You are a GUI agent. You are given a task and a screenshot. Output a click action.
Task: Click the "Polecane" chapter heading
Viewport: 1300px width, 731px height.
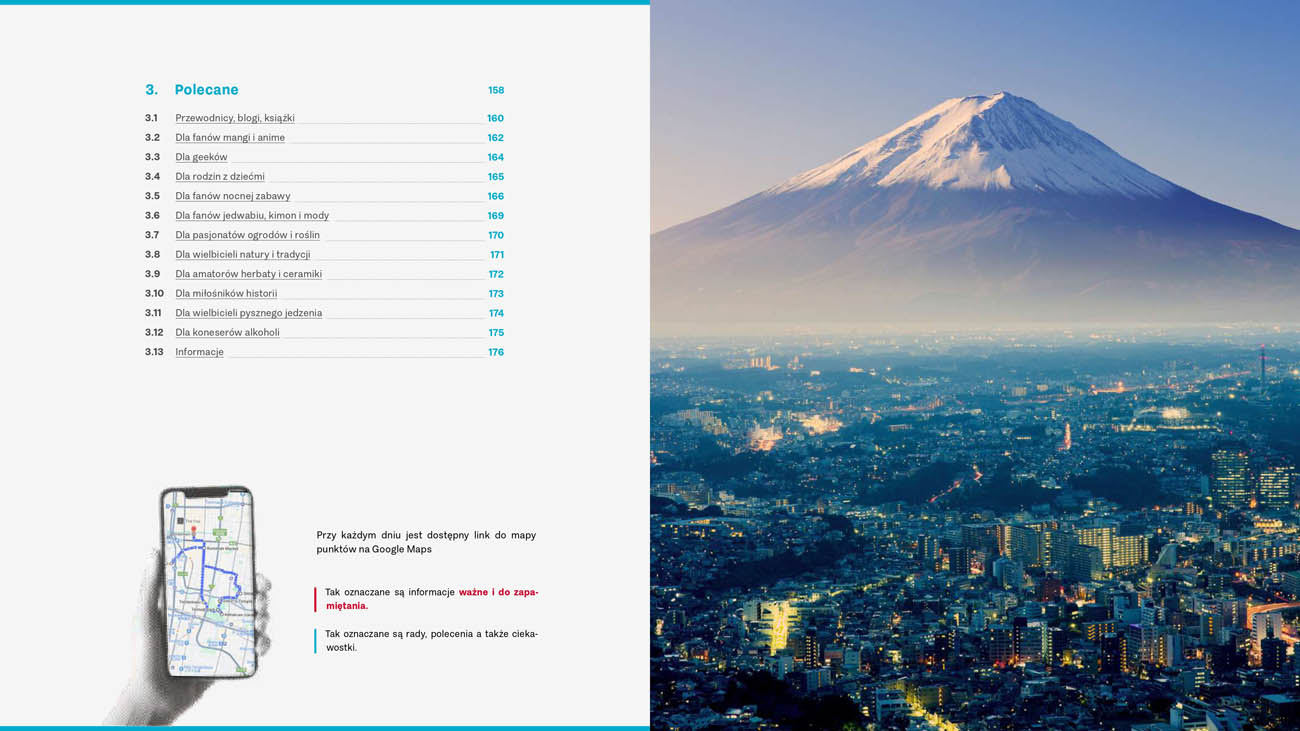pos(206,90)
